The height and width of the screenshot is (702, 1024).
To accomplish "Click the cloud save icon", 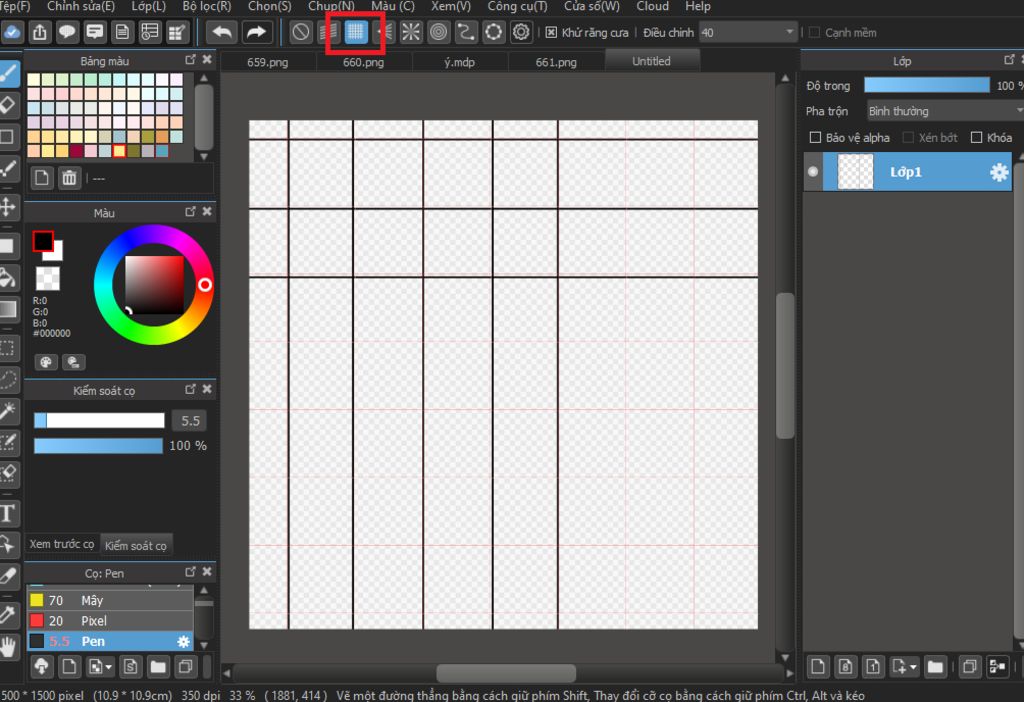I will point(12,32).
